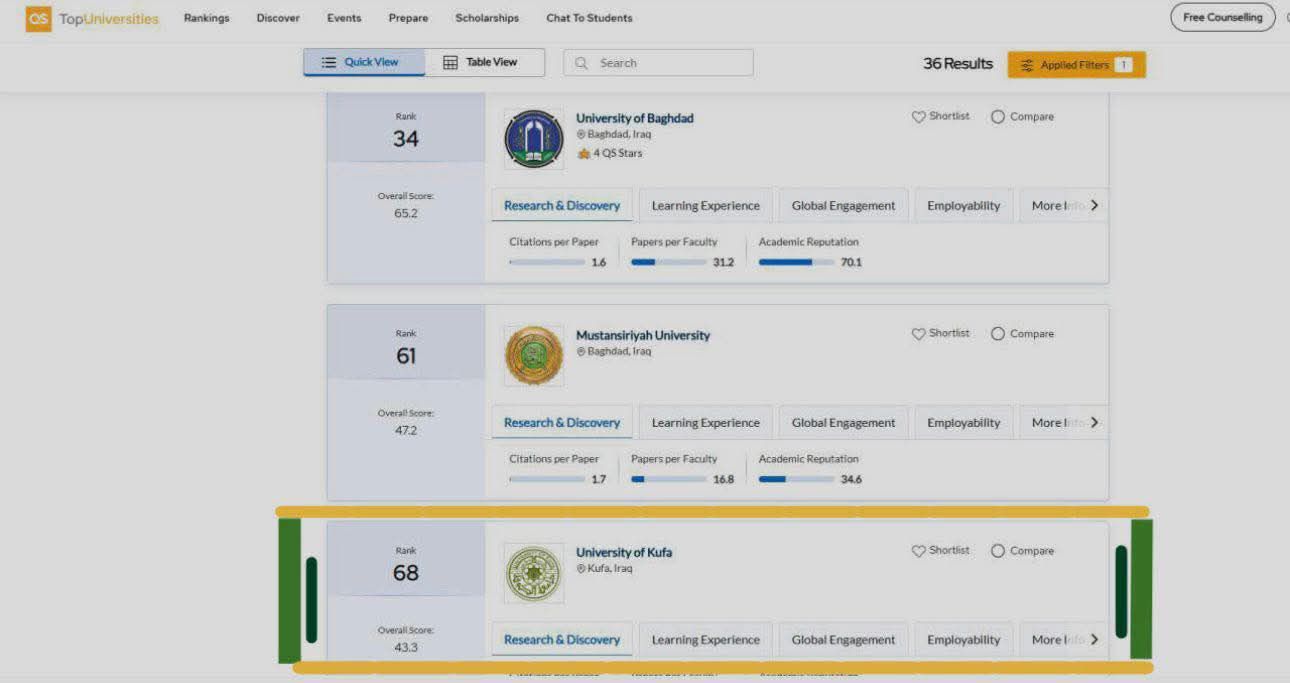Open Learning Experience tab for University of Baghdad

[705, 206]
